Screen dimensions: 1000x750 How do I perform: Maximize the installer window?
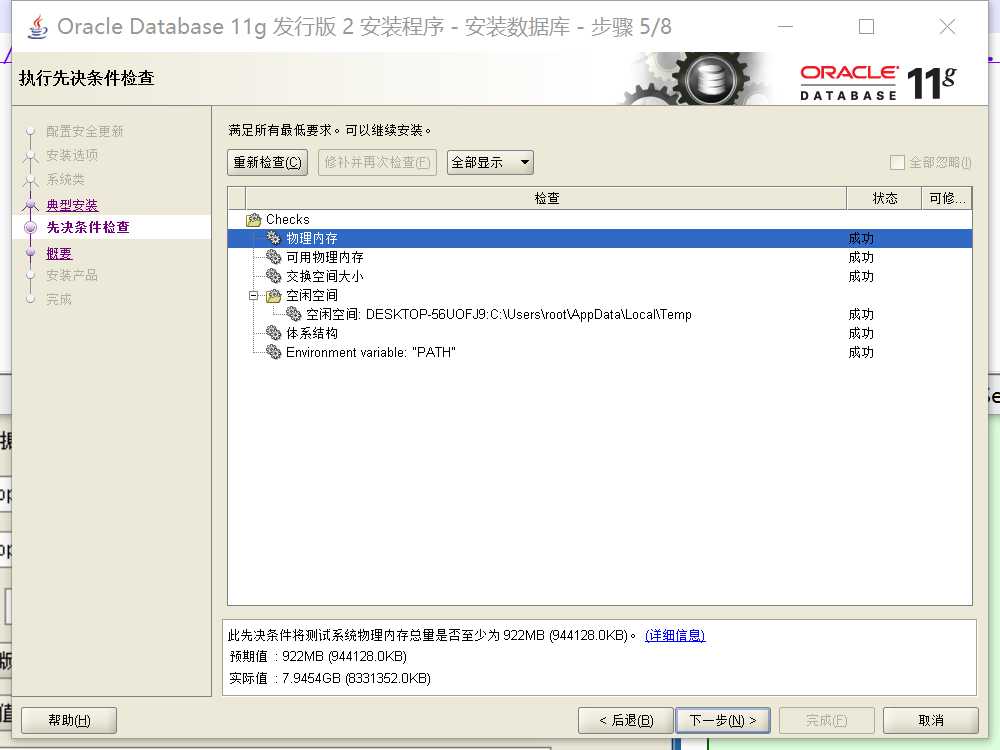(866, 27)
